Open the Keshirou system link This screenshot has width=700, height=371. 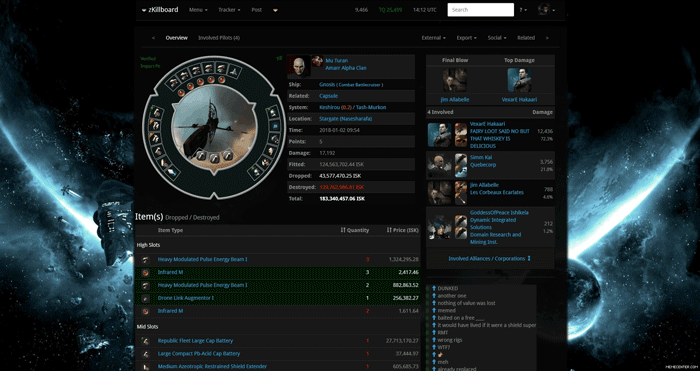pos(329,108)
